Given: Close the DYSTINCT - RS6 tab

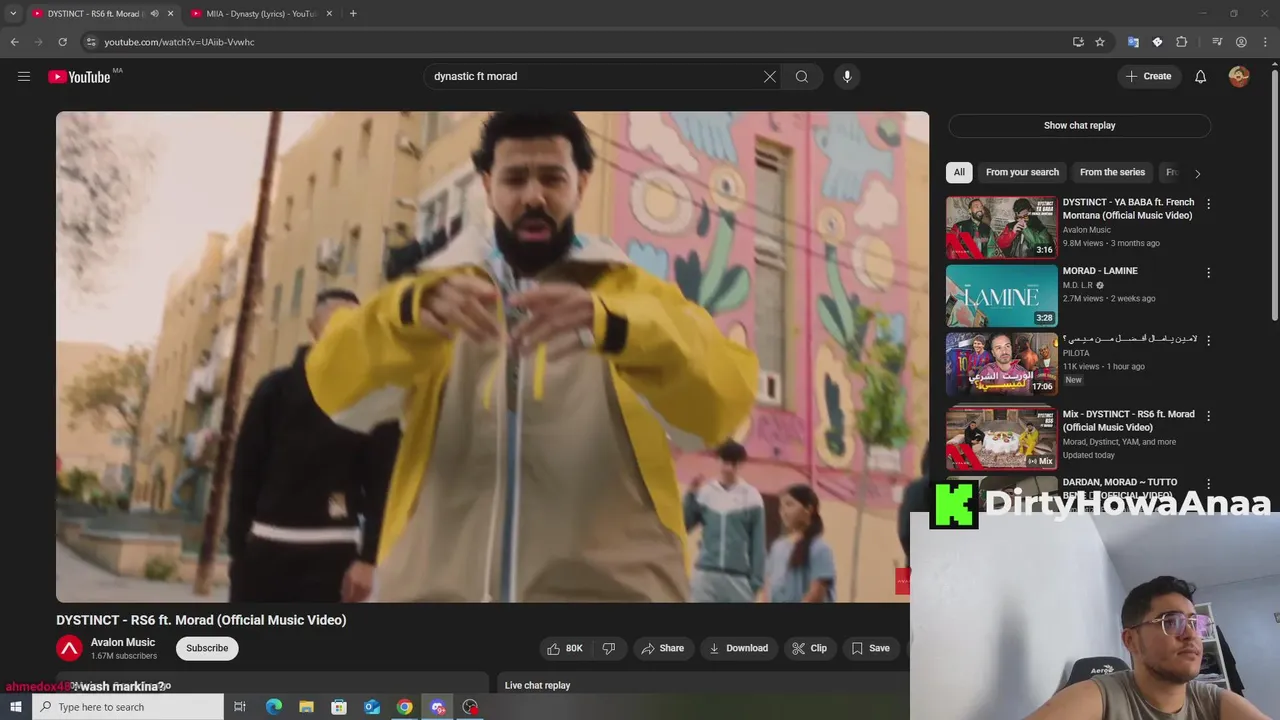Looking at the screenshot, I should tap(170, 14).
